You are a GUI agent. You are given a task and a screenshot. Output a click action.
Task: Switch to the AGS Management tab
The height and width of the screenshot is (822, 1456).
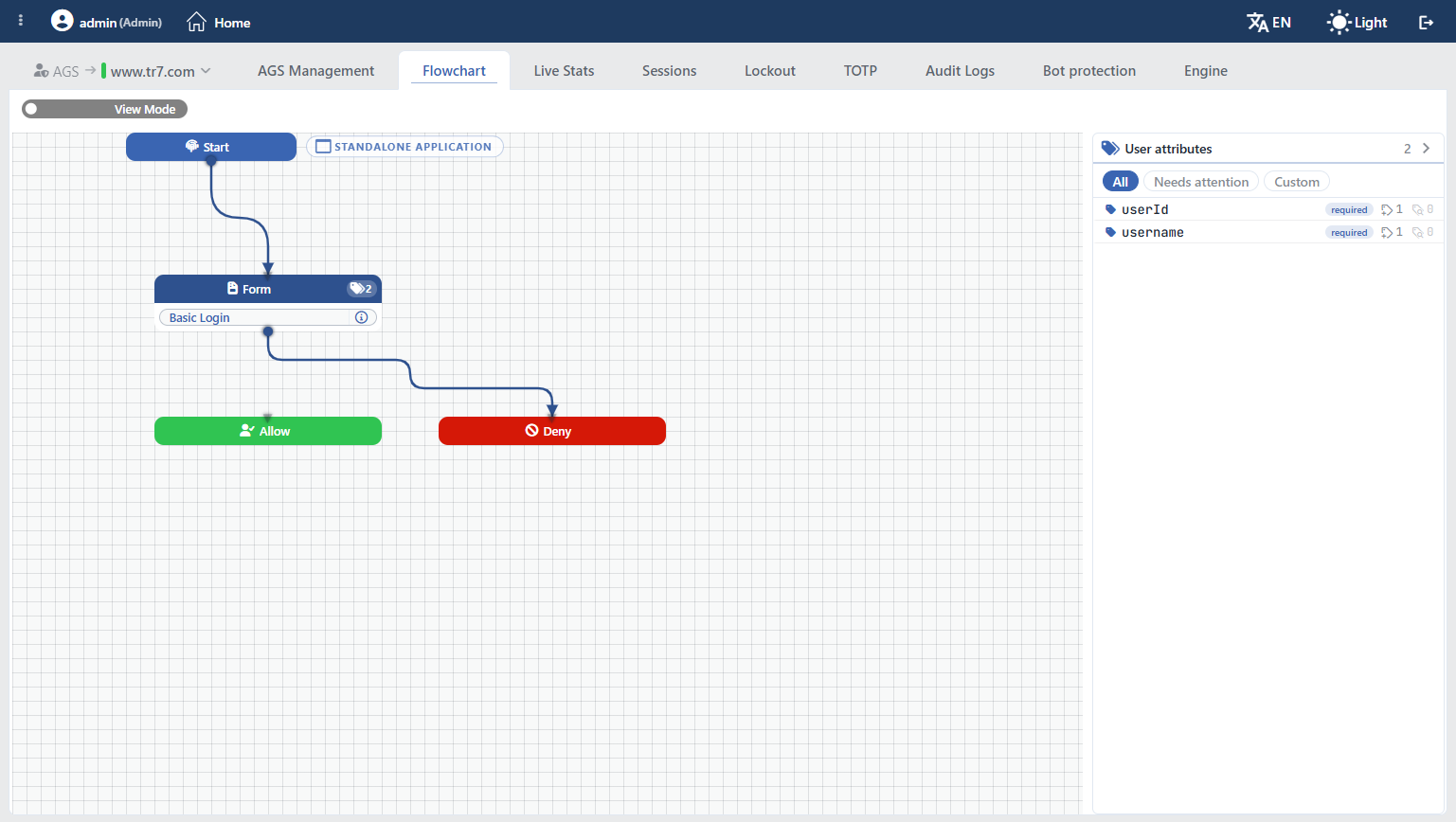pyautogui.click(x=315, y=71)
